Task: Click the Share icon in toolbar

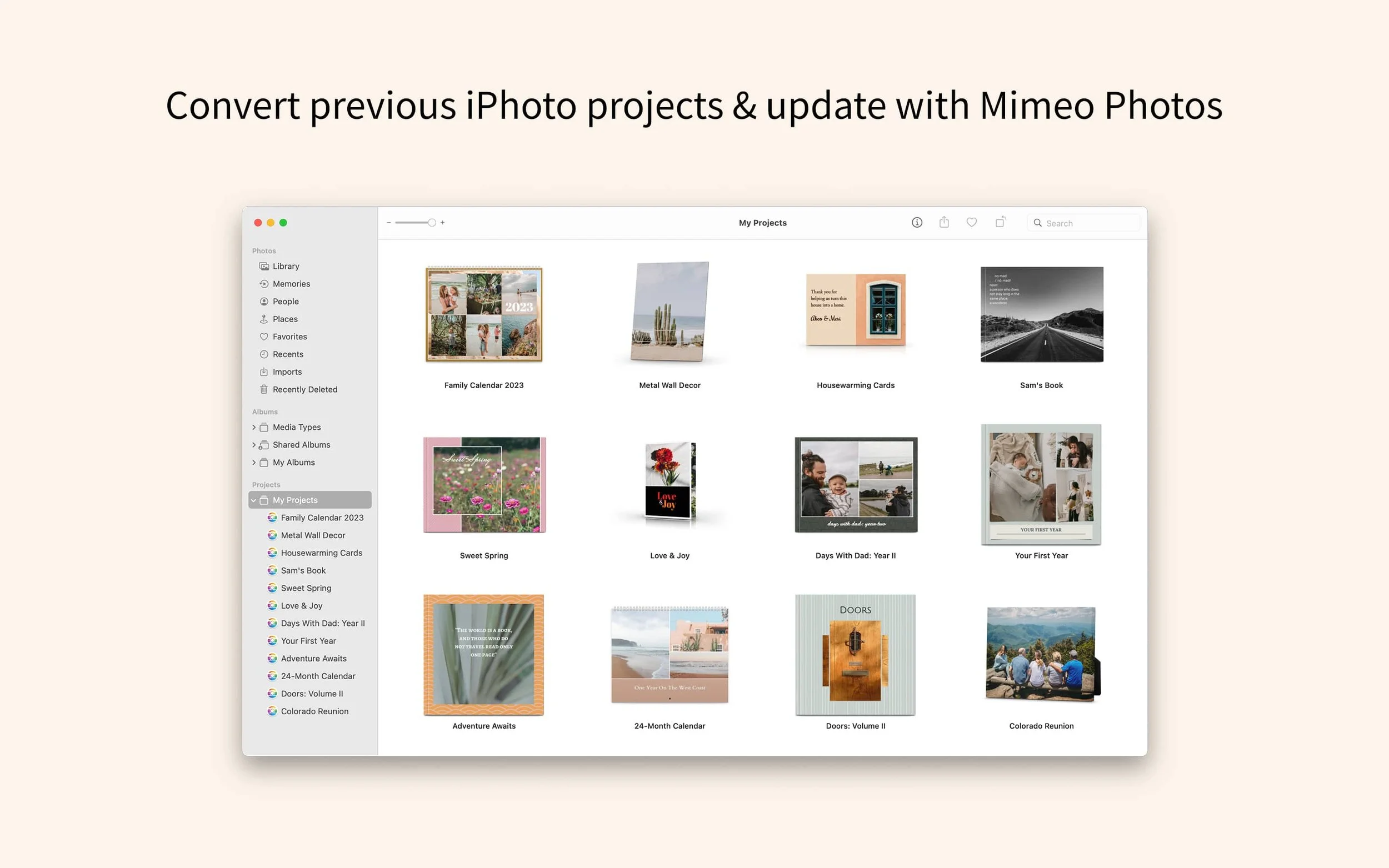Action: pyautogui.click(x=944, y=222)
